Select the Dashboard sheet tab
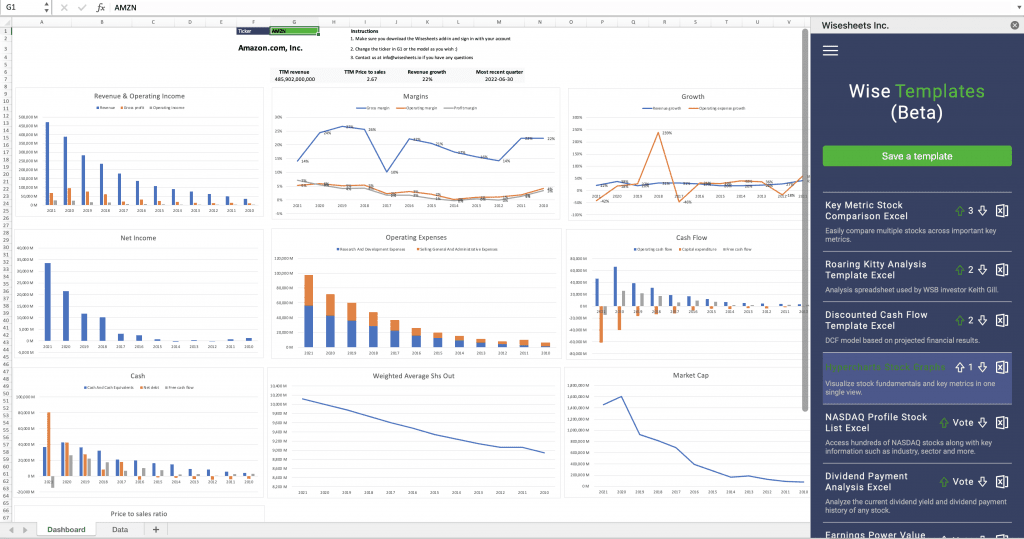The width and height of the screenshot is (1024, 539). 66,529
